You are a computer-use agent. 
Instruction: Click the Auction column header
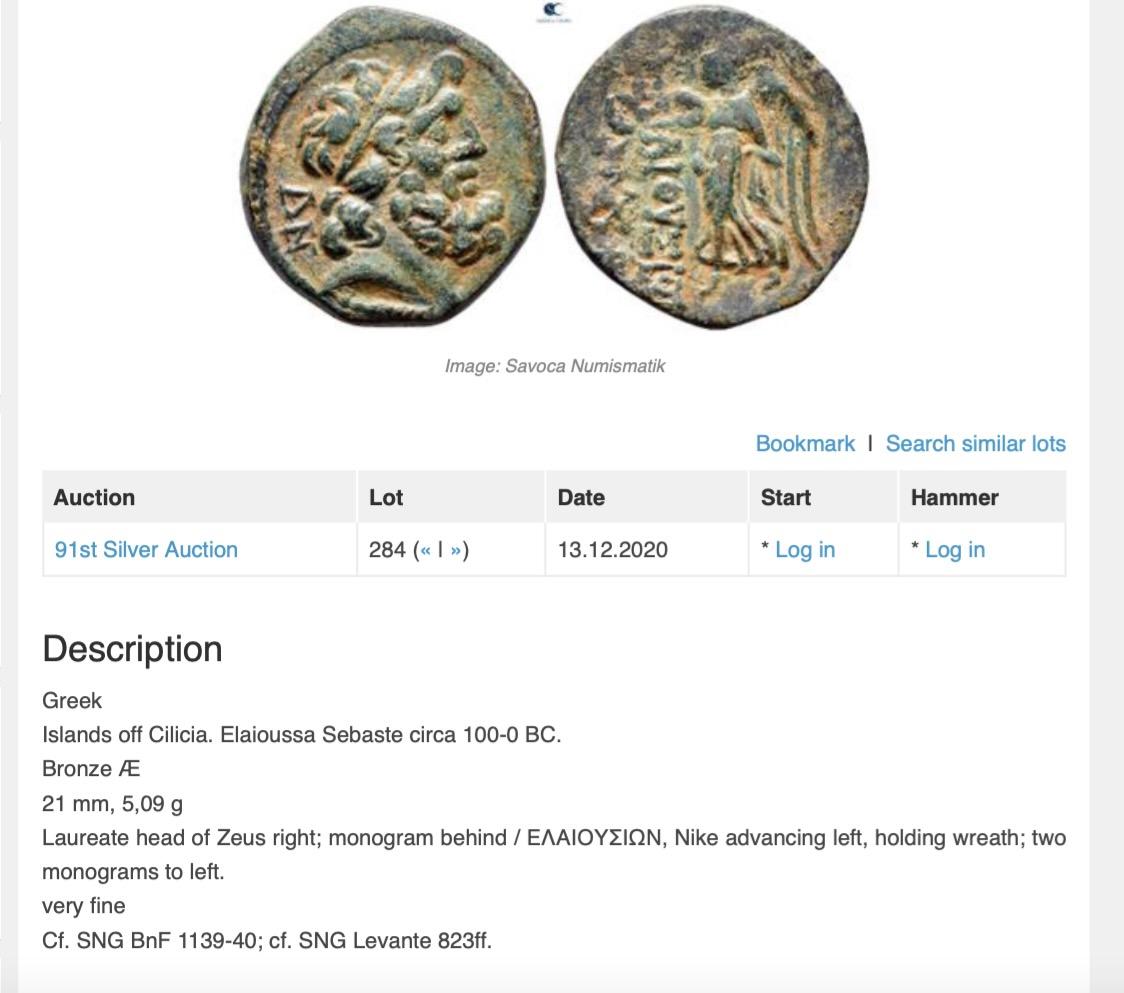click(94, 498)
